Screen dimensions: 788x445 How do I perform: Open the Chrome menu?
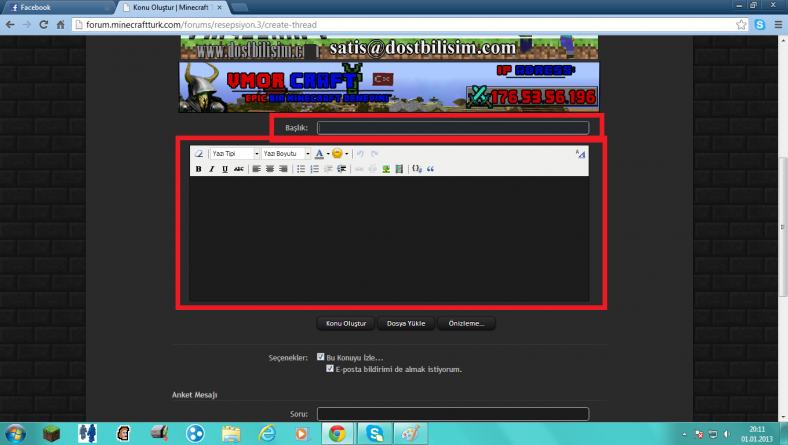click(x=778, y=25)
